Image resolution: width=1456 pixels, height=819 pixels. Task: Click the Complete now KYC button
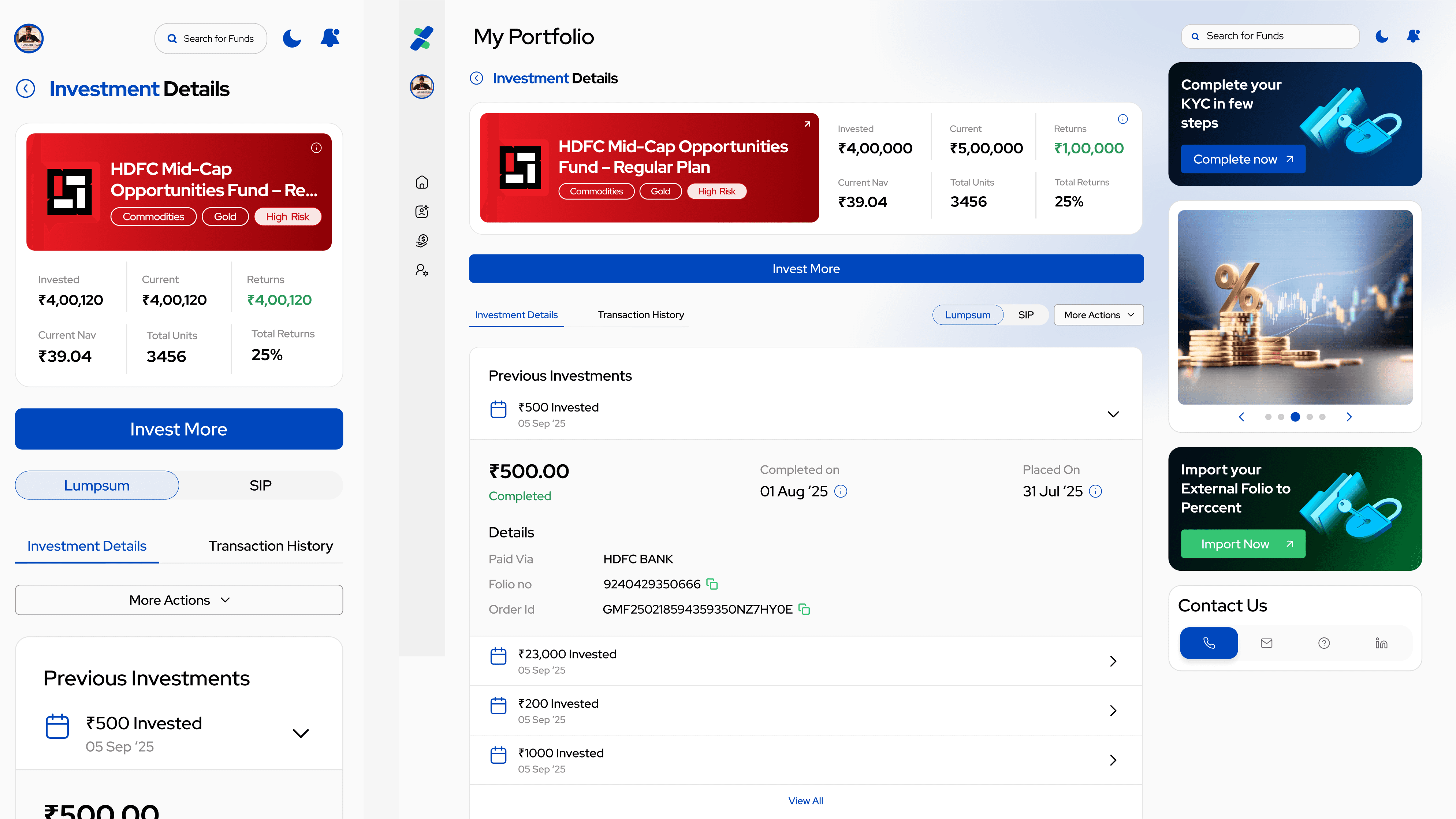pyautogui.click(x=1242, y=159)
